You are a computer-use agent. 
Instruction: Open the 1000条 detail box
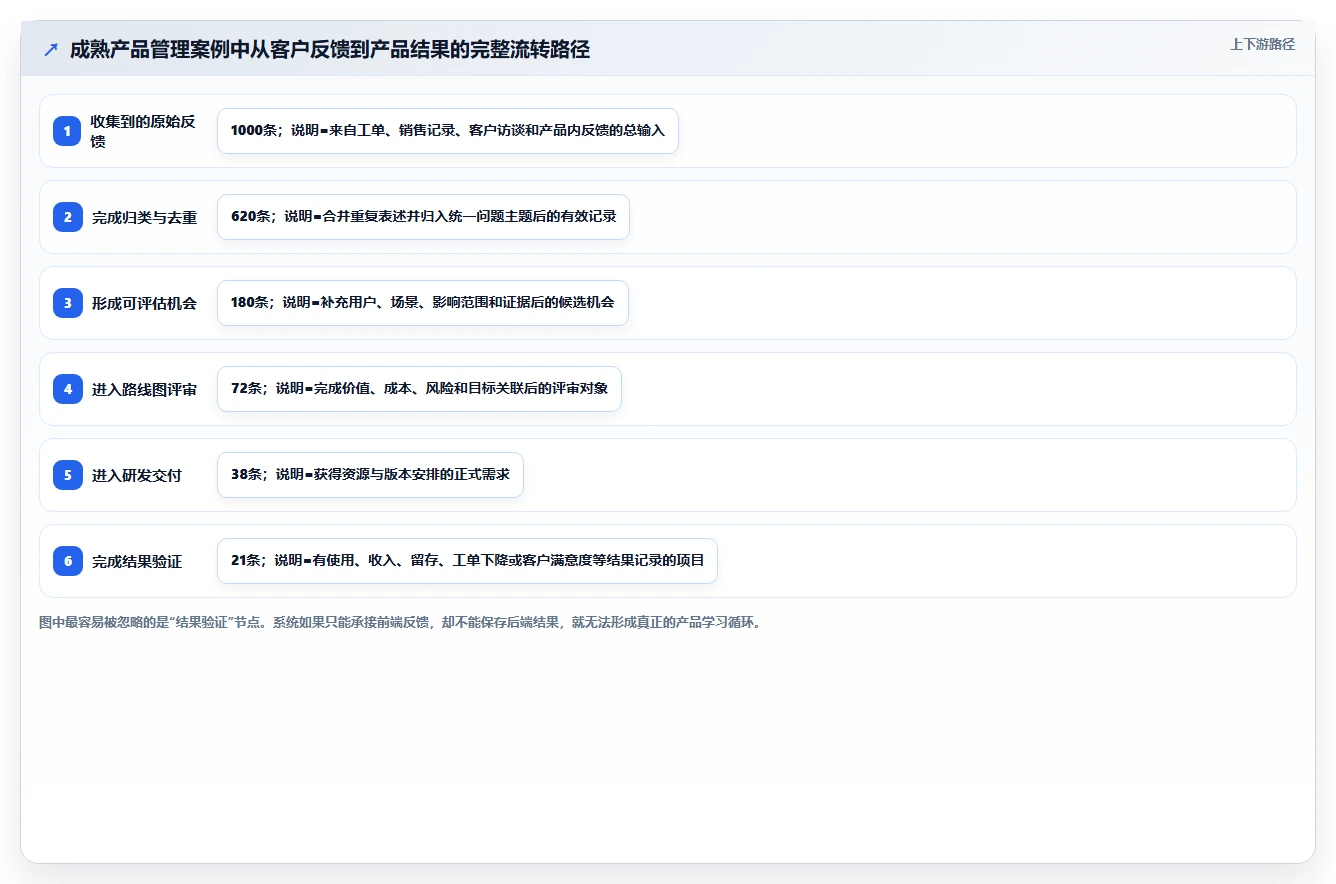(448, 131)
